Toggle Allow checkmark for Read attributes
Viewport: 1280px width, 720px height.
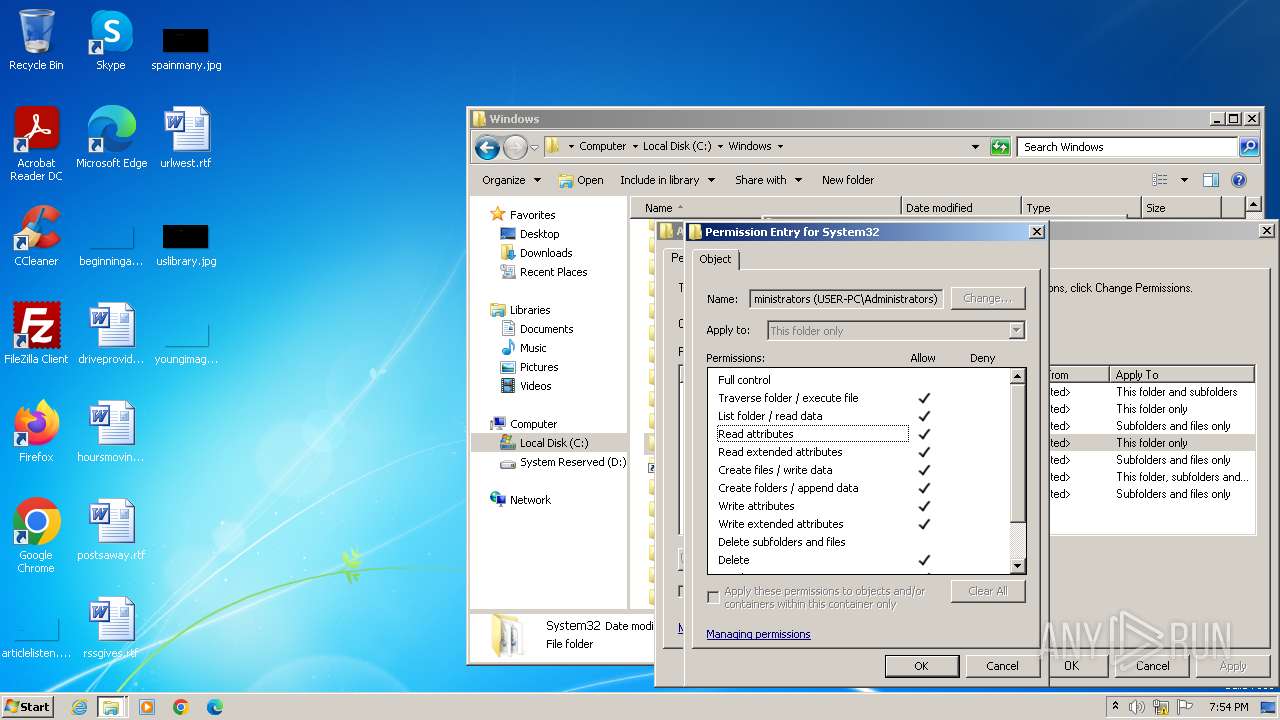pos(924,434)
